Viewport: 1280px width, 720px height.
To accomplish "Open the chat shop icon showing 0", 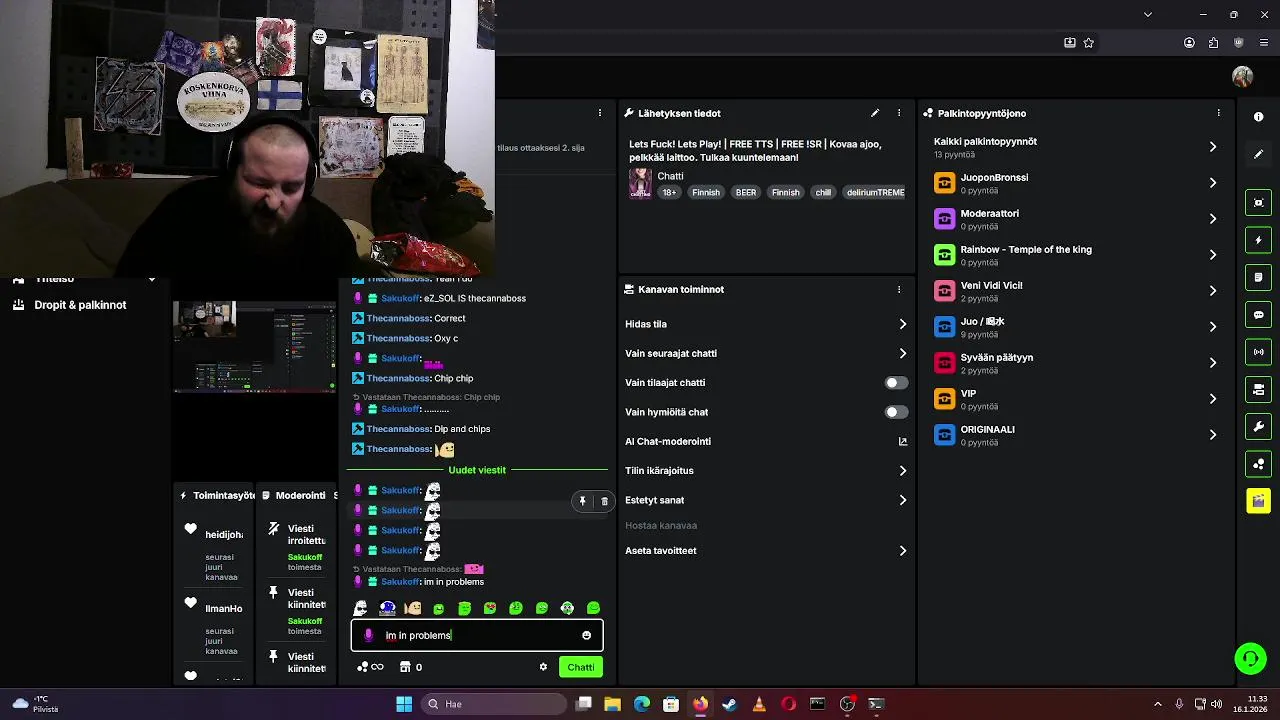I will 411,667.
